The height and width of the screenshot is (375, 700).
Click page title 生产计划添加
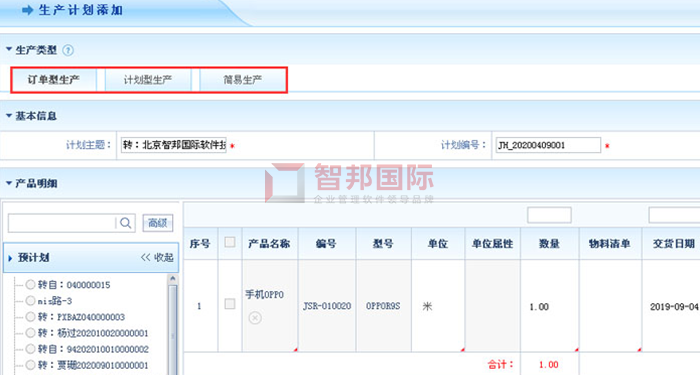81,10
